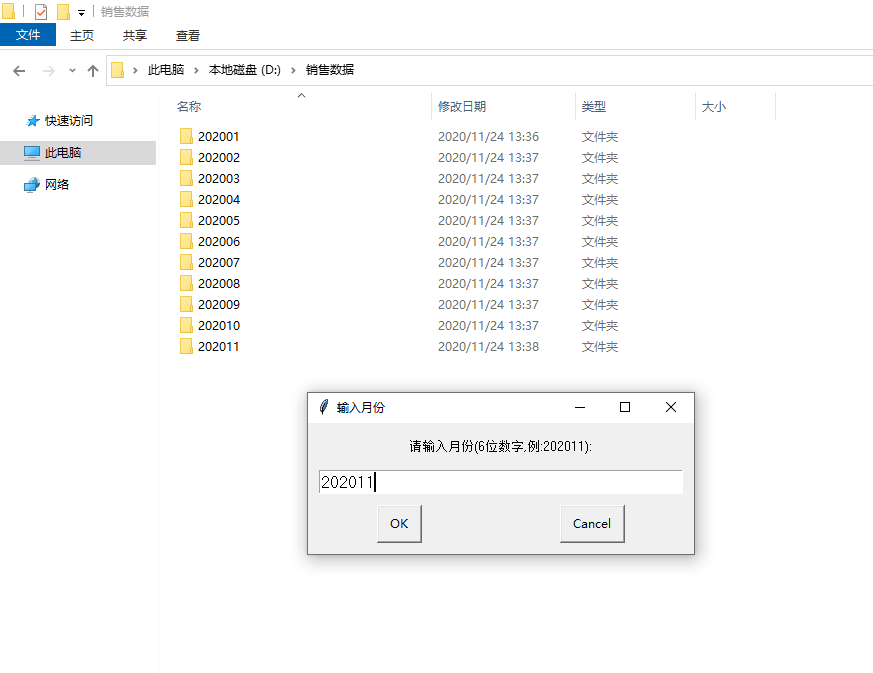Open 网络 via its network icon

pyautogui.click(x=32, y=184)
